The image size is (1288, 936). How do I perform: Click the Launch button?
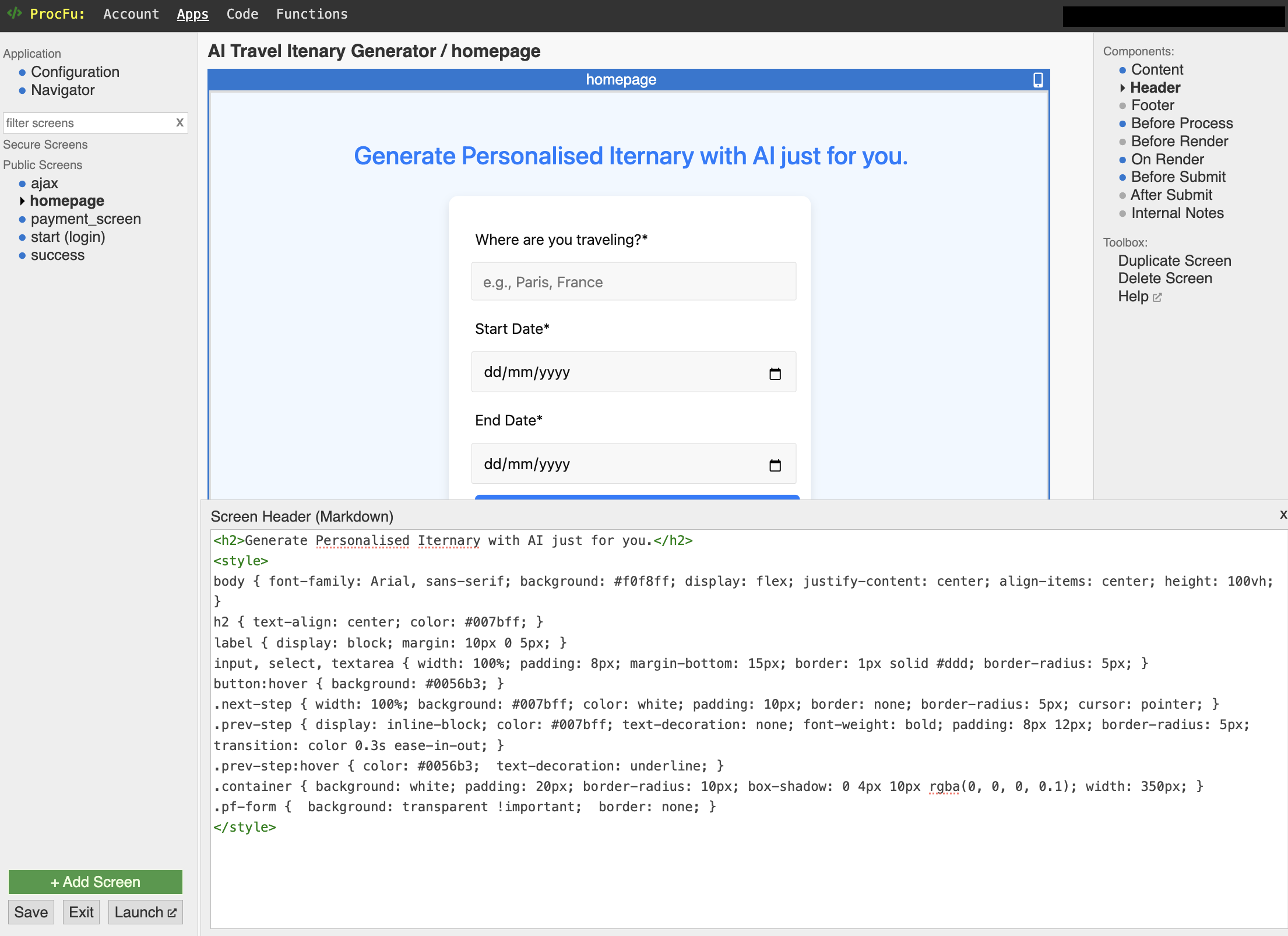pos(145,912)
